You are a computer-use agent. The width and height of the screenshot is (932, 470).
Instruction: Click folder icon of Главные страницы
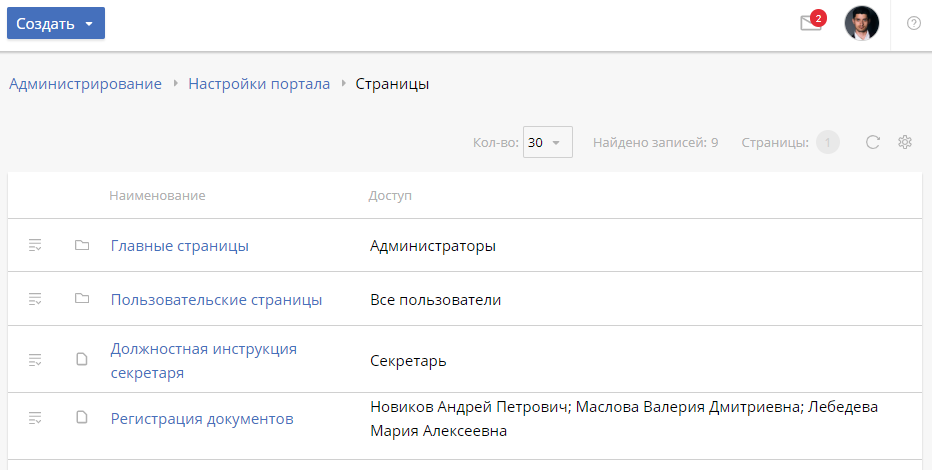[82, 245]
